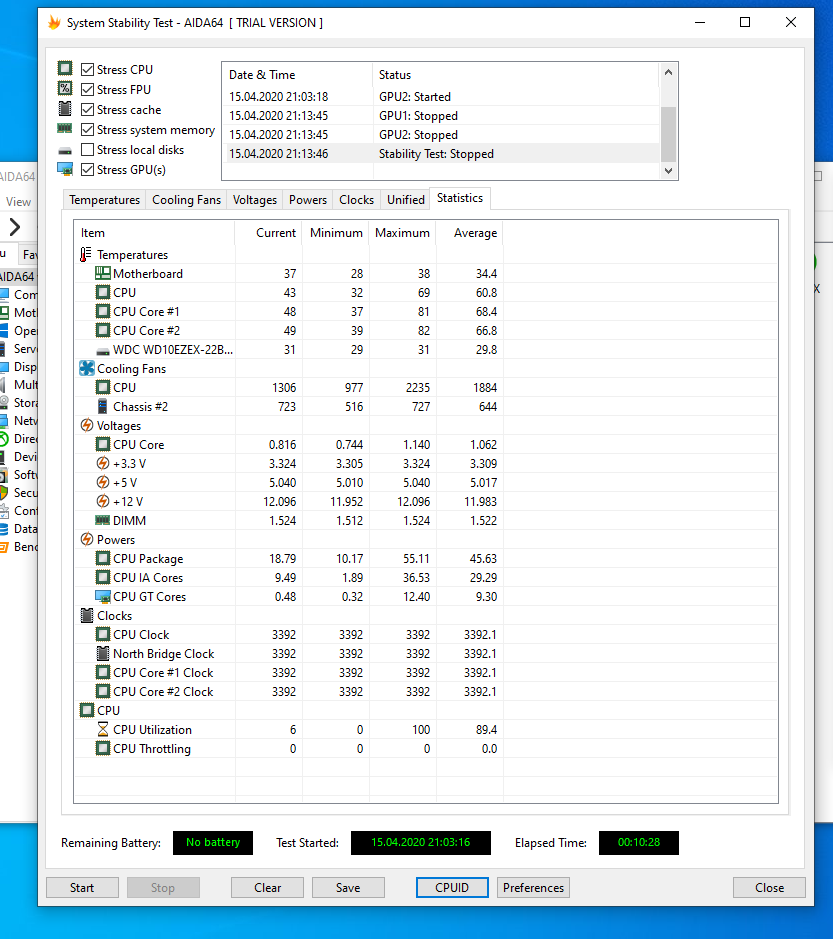Toggle the Stress GPU(s) checkbox
Viewport: 833px width, 939px height.
(87, 169)
